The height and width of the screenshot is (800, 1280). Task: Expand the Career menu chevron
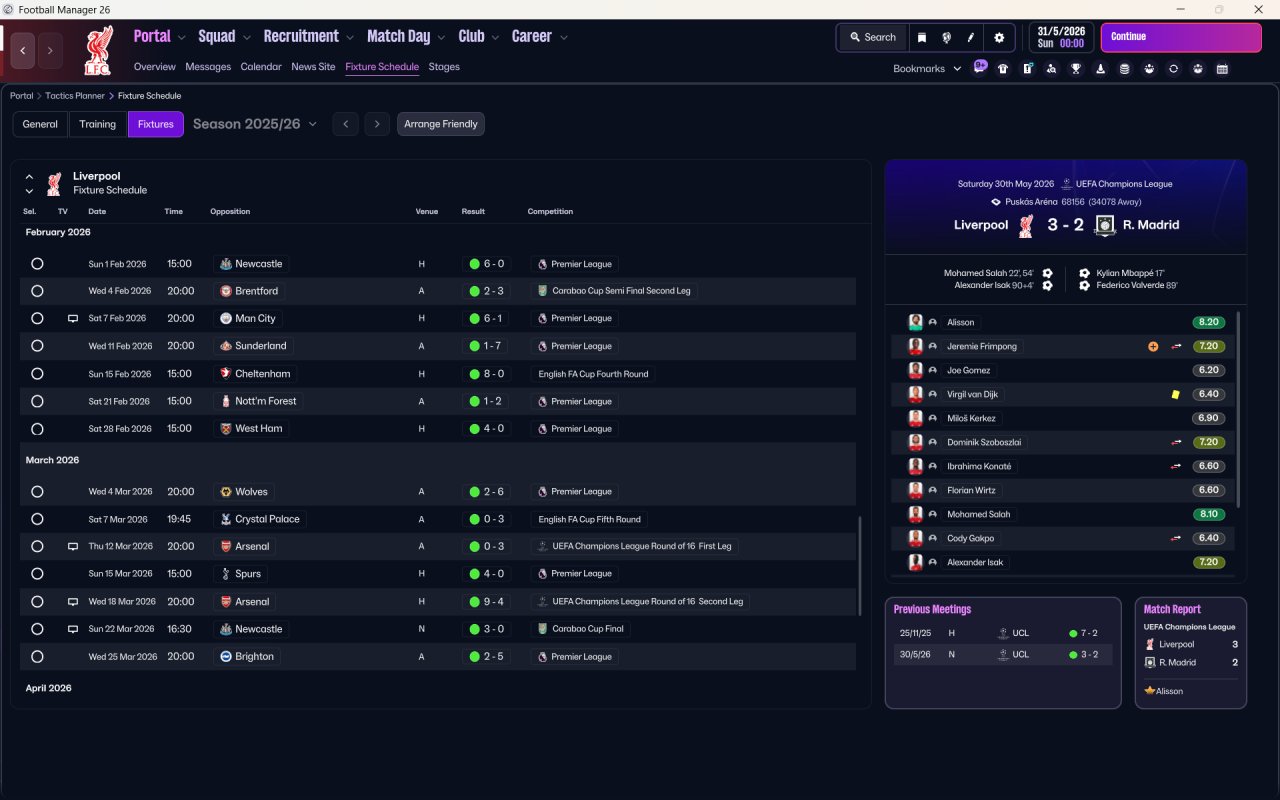(564, 38)
